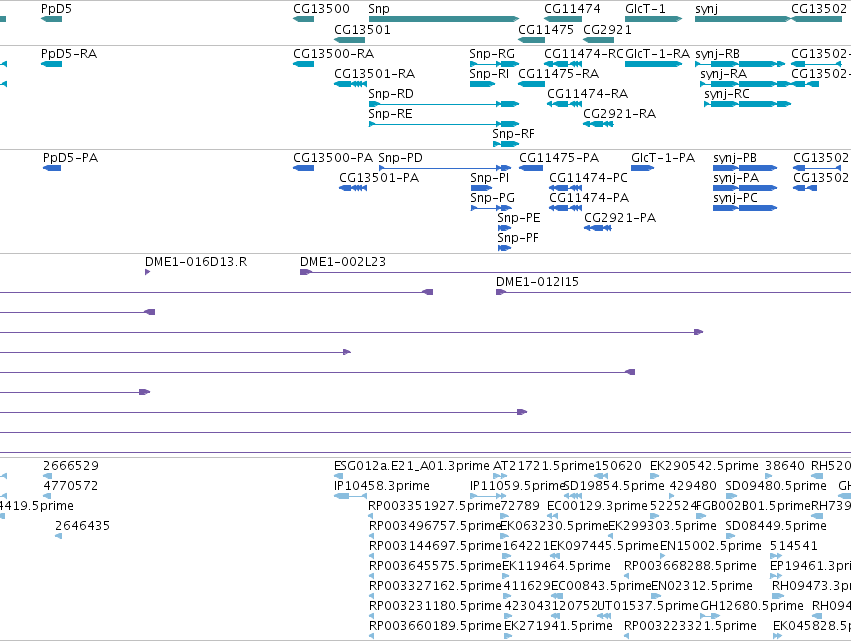Click EST RP003668288.5prime
The height and width of the screenshot is (641, 851).
[x=627, y=576]
